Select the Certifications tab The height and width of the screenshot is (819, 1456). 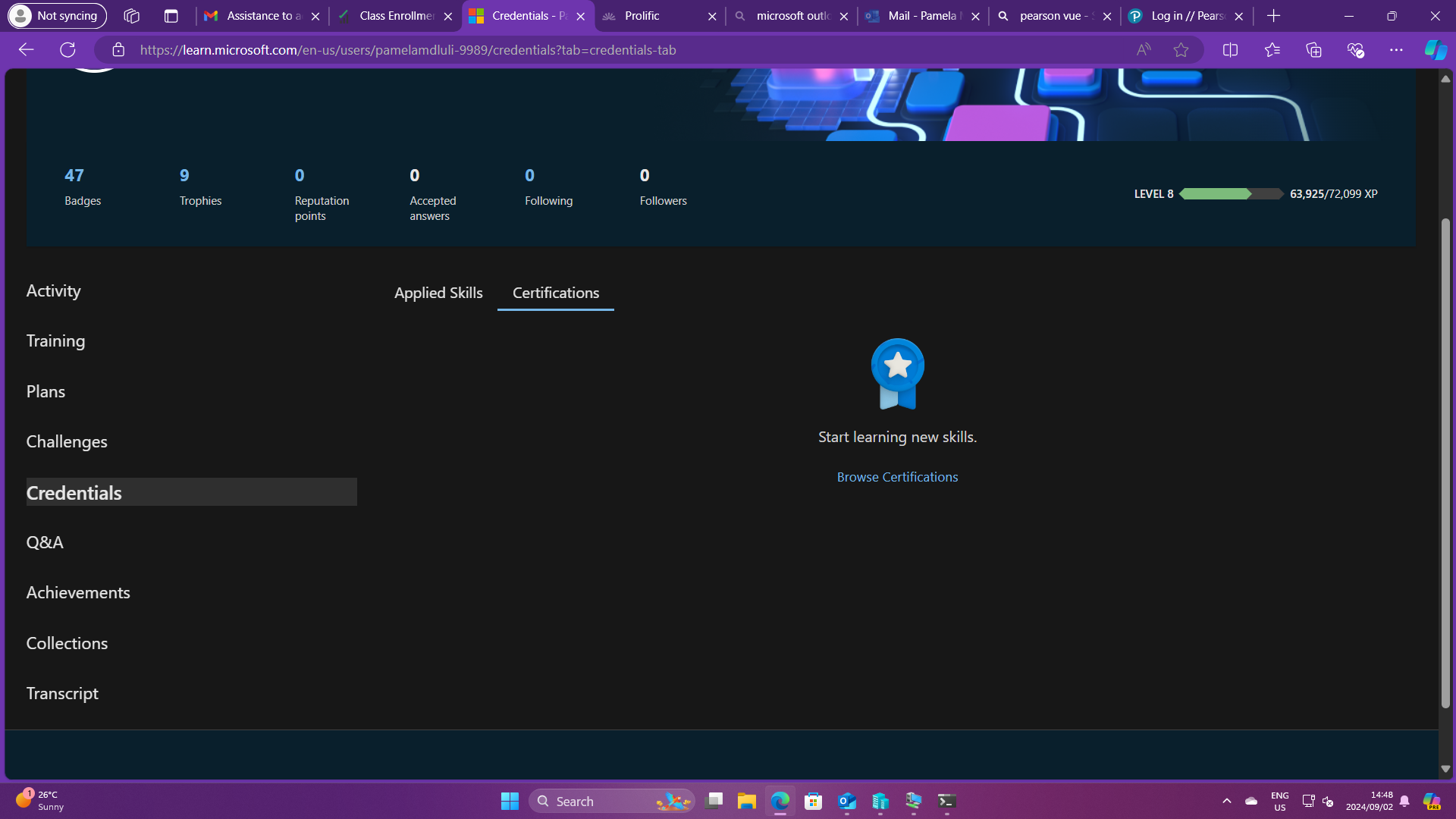pos(556,293)
